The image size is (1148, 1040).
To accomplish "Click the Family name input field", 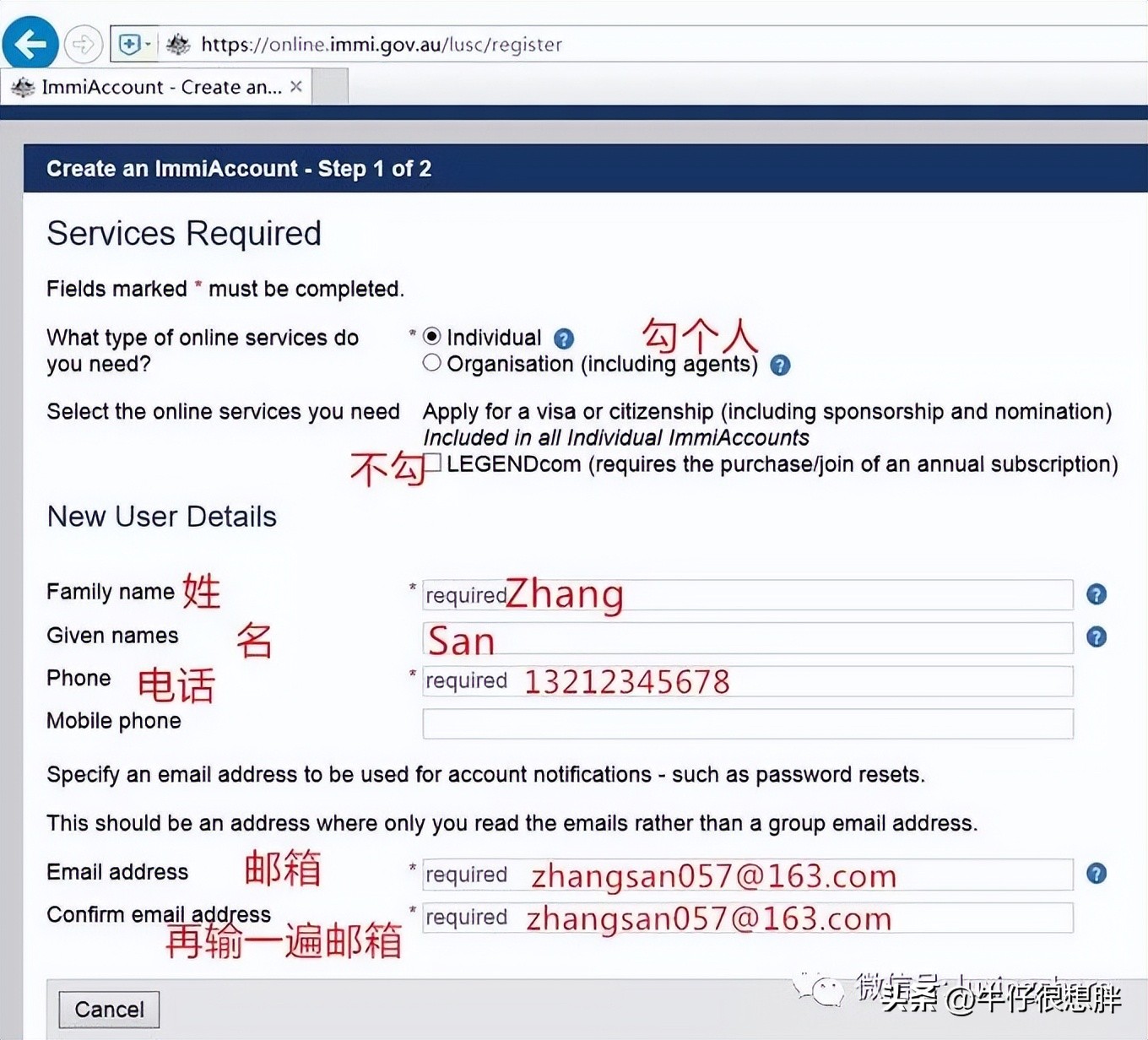I will pyautogui.click(x=748, y=594).
